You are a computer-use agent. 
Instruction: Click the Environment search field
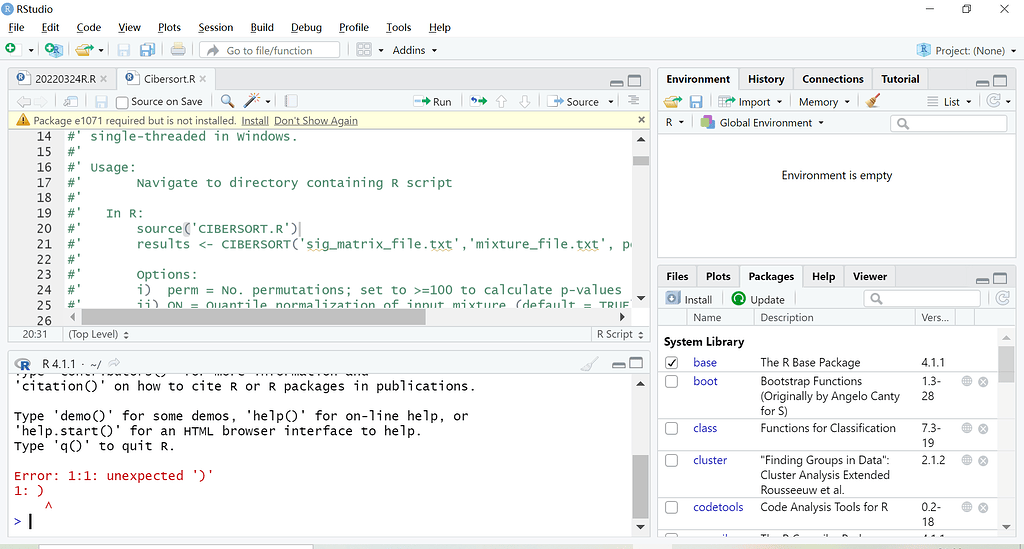click(x=949, y=123)
